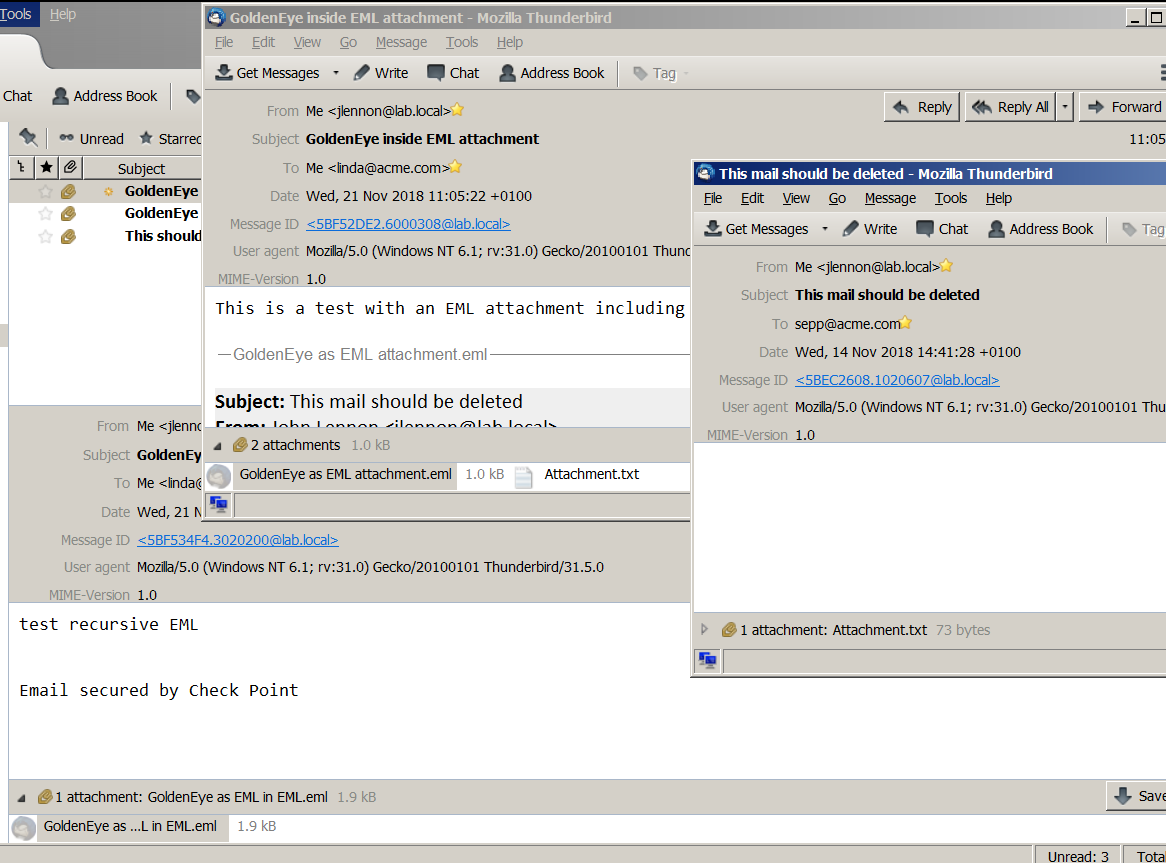Toggle star next to sender in 'This mail should be deleted' window
1166x863 pixels.
946,266
